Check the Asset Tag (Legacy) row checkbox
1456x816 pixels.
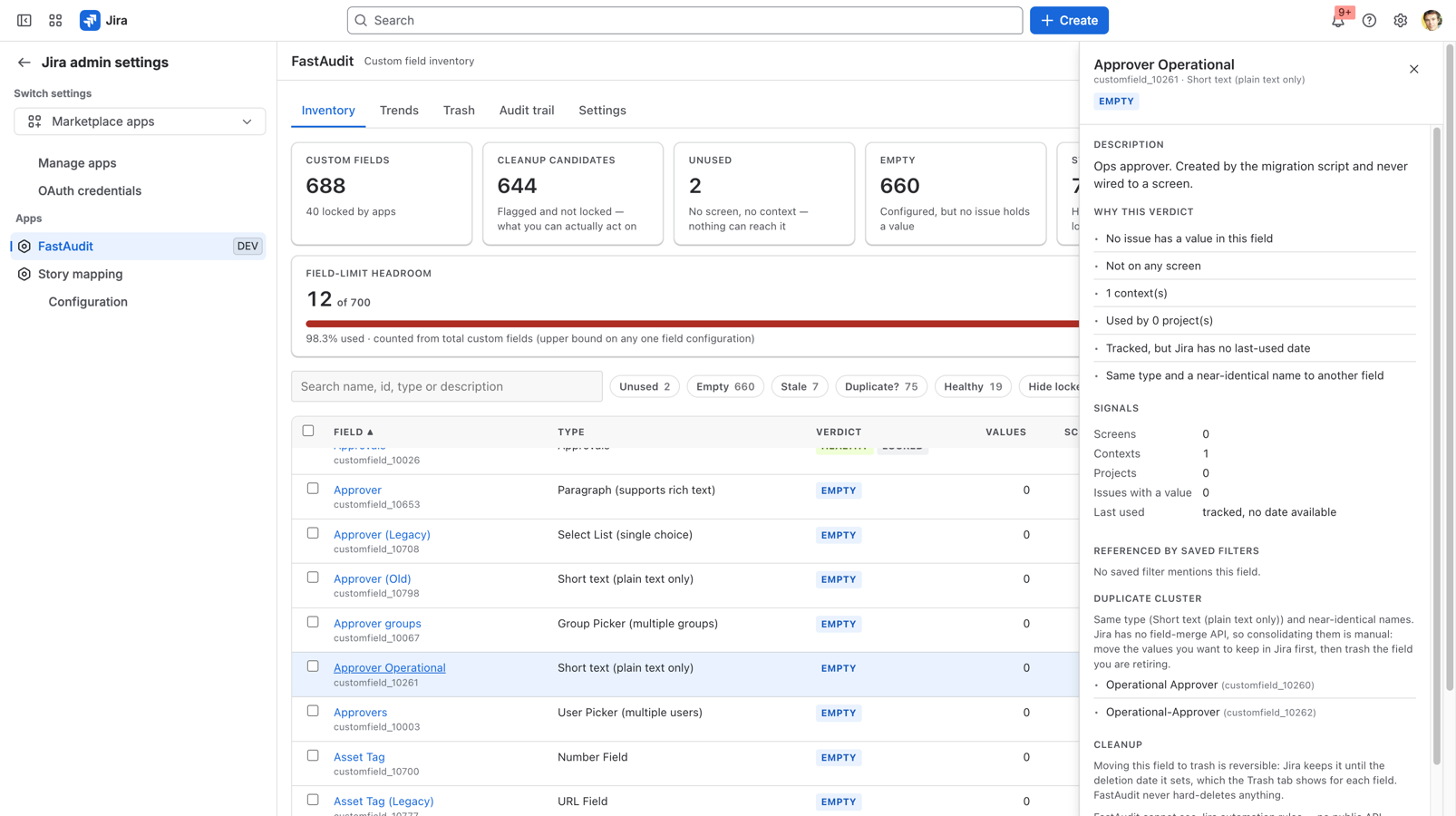[x=313, y=800]
